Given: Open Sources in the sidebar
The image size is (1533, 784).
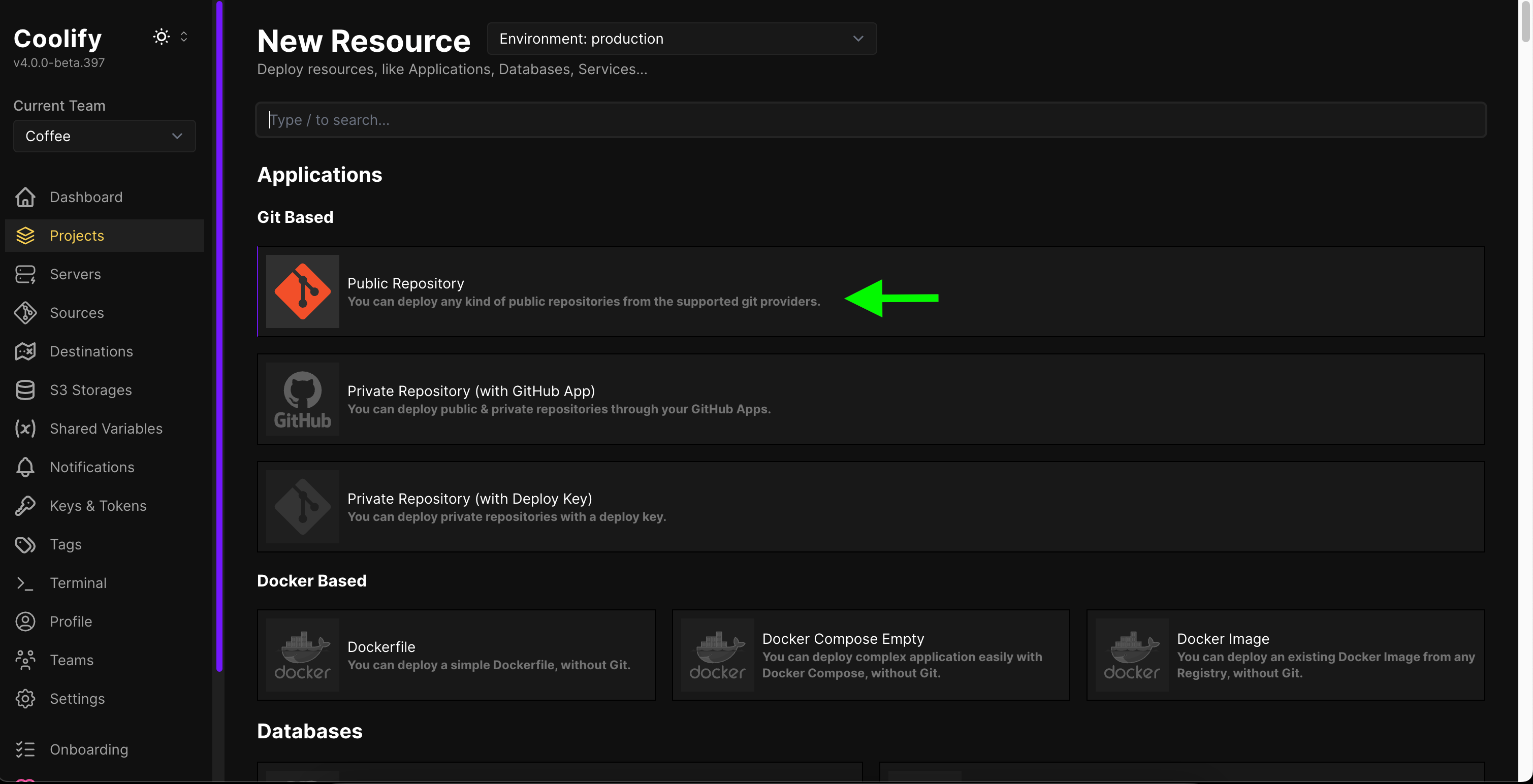Looking at the screenshot, I should 104,313.
